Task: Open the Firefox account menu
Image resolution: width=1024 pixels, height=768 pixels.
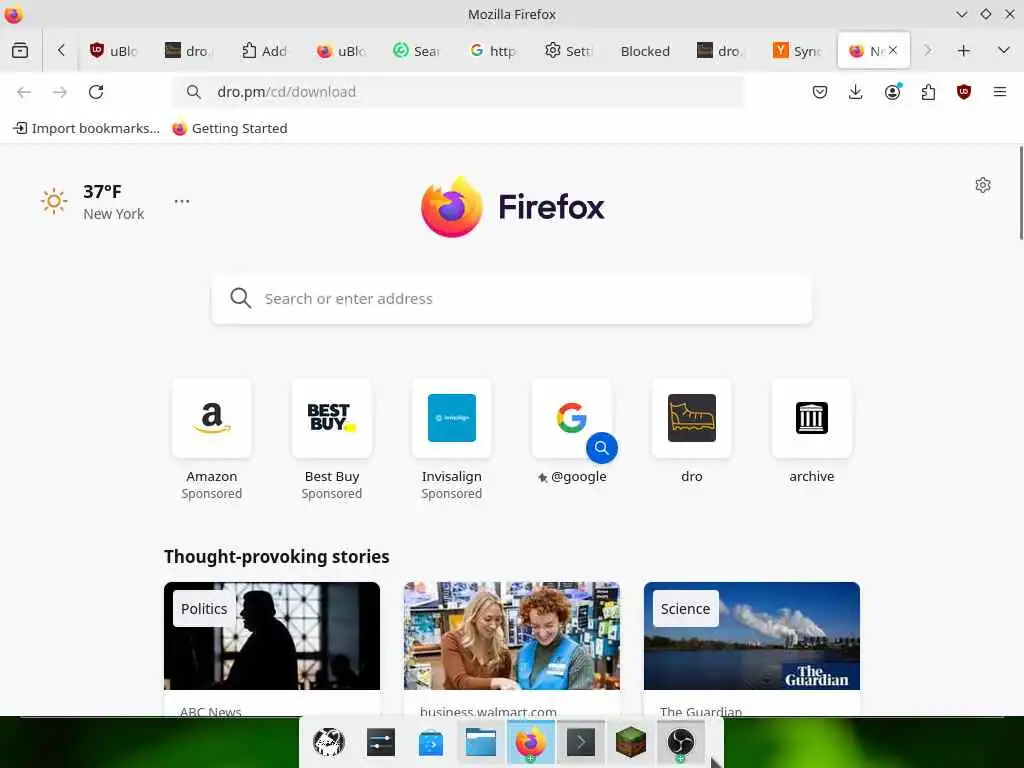Action: tap(892, 92)
